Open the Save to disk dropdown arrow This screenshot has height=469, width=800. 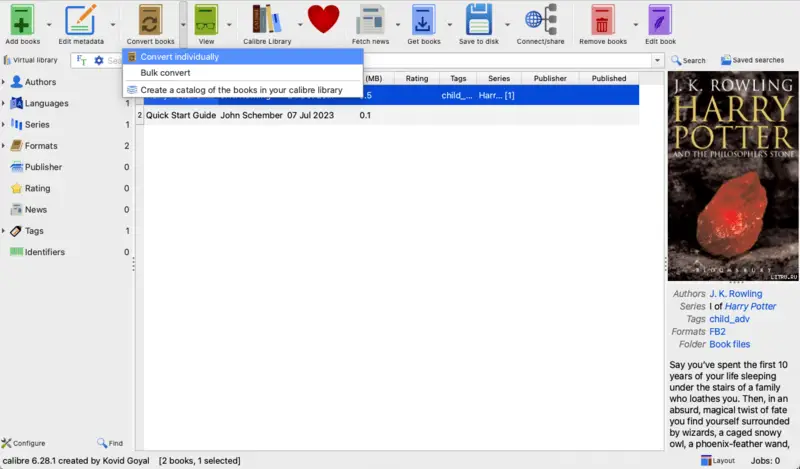pyautogui.click(x=507, y=24)
